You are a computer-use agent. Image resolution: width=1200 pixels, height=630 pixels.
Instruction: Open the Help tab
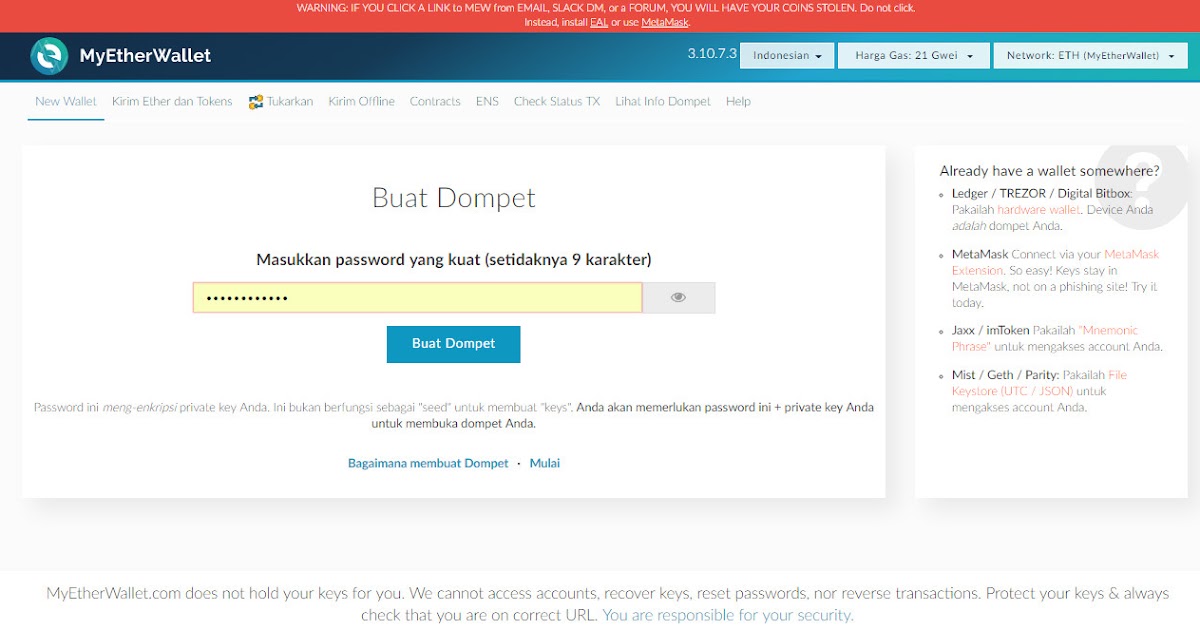(738, 102)
